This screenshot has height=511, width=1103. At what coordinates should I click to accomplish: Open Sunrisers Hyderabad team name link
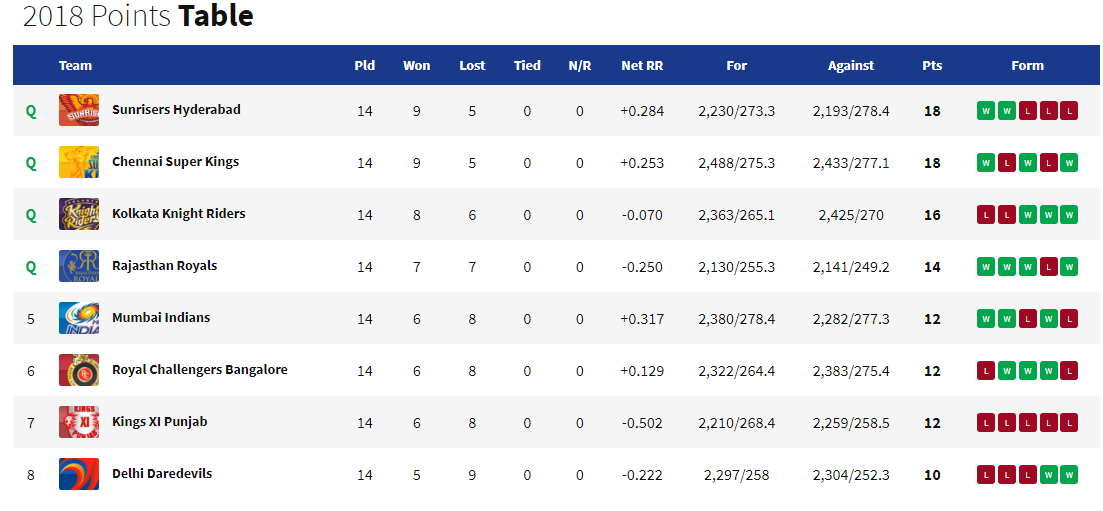click(177, 110)
